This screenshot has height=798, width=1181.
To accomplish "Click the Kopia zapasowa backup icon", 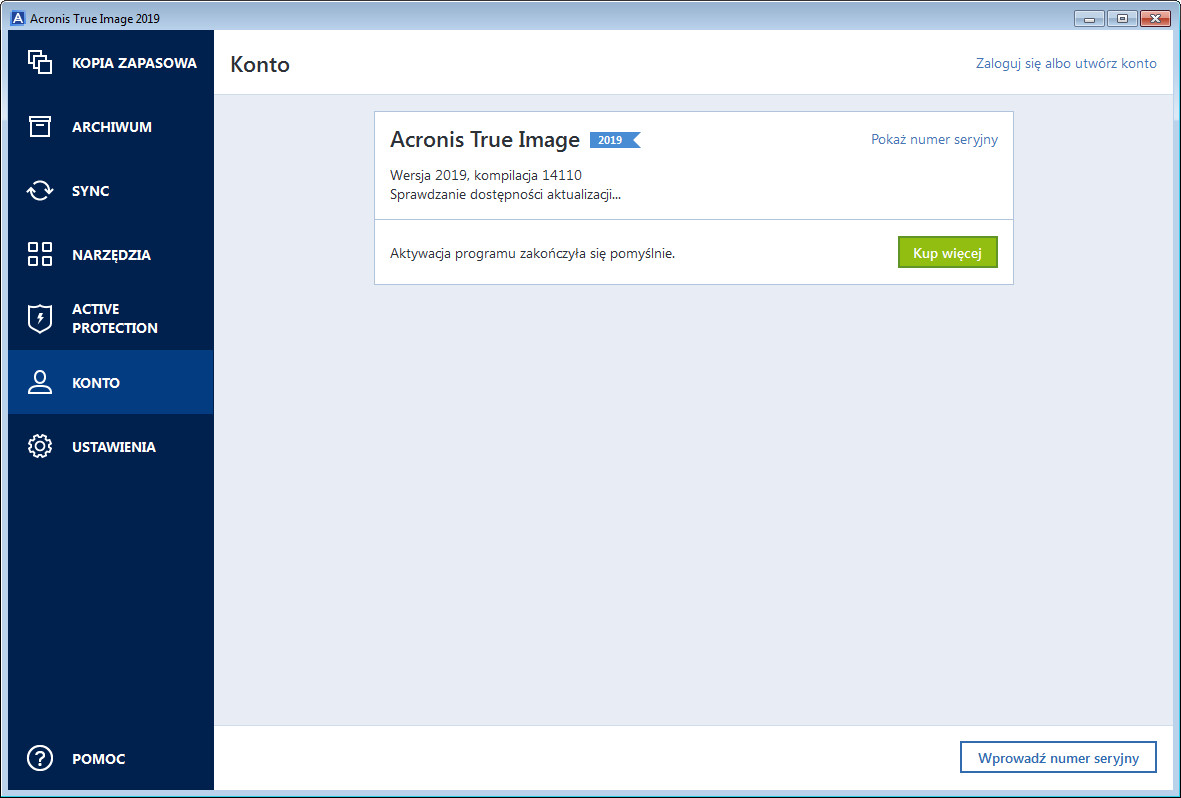I will [x=40, y=63].
